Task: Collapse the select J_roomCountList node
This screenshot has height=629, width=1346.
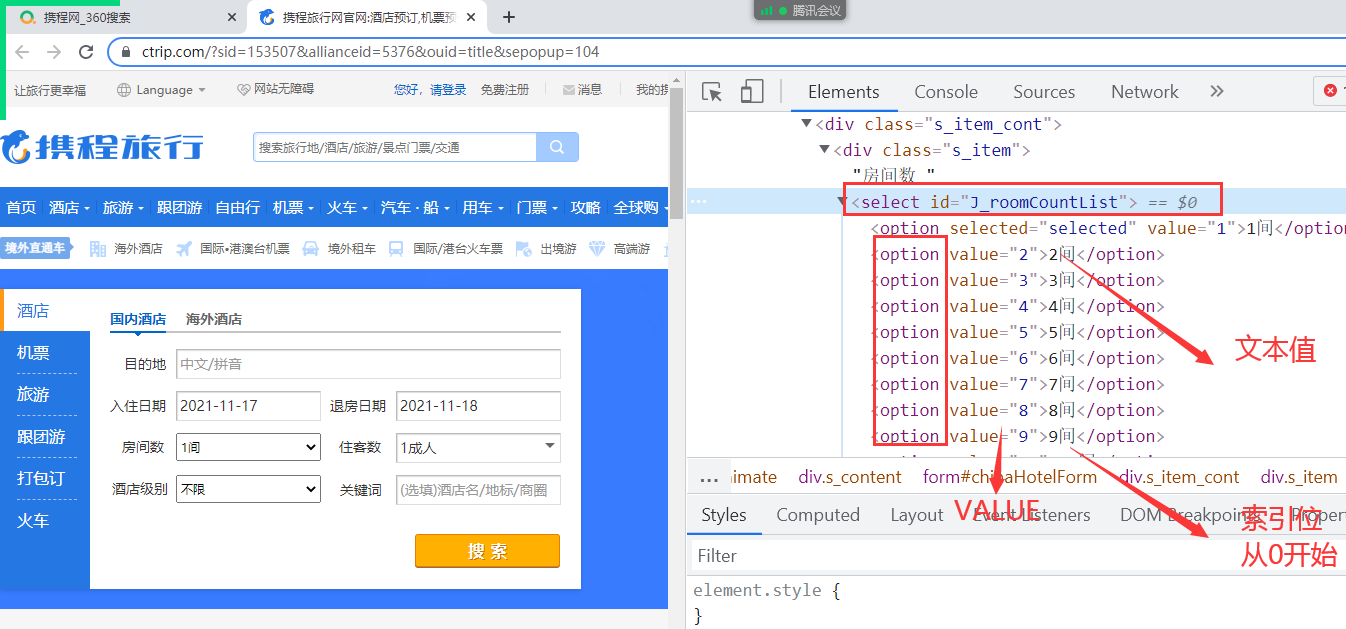Action: [842, 202]
